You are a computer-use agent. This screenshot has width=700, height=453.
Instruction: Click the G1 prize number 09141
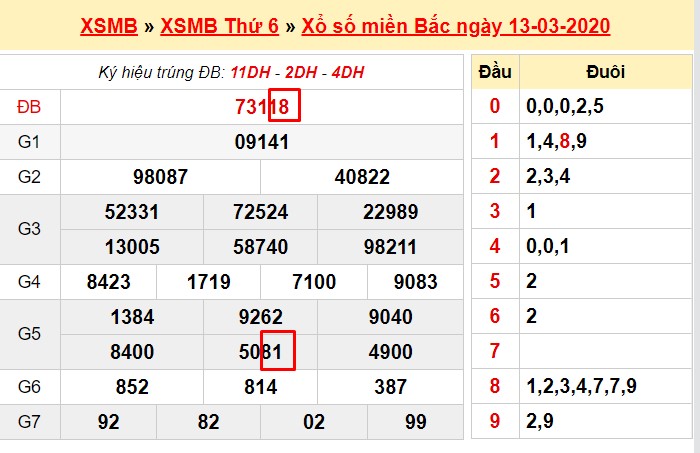262,142
